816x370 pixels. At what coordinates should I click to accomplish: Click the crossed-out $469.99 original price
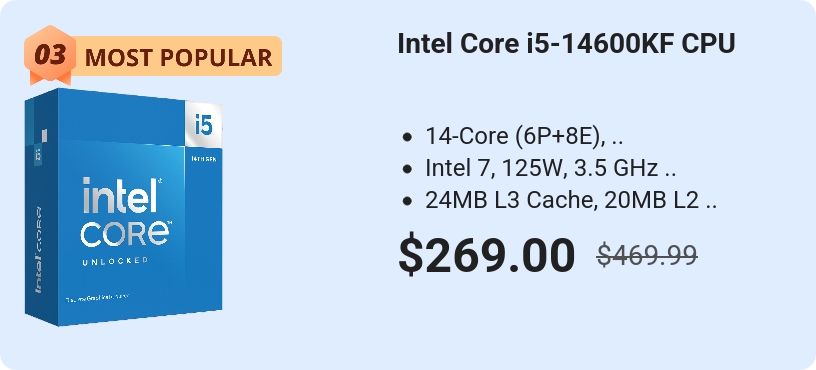[x=647, y=255]
